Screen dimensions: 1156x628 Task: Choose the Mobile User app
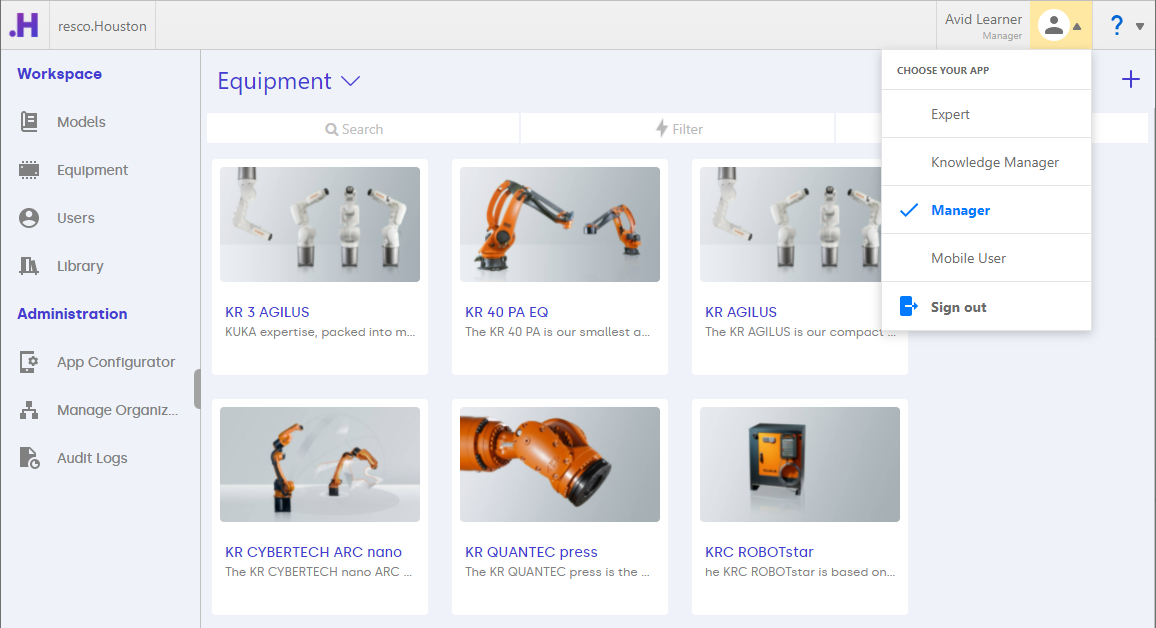pos(968,258)
